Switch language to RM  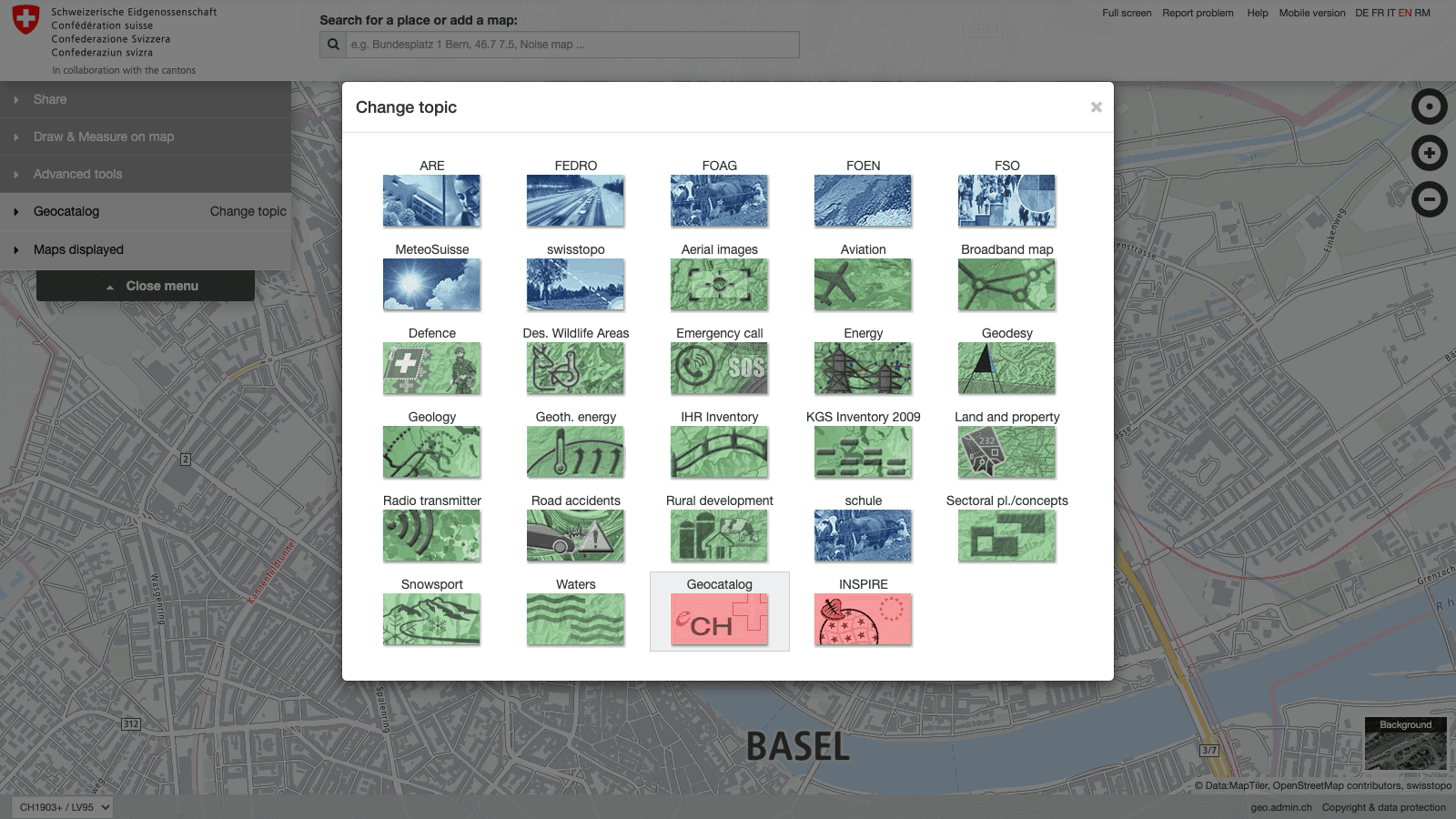coord(1422,13)
